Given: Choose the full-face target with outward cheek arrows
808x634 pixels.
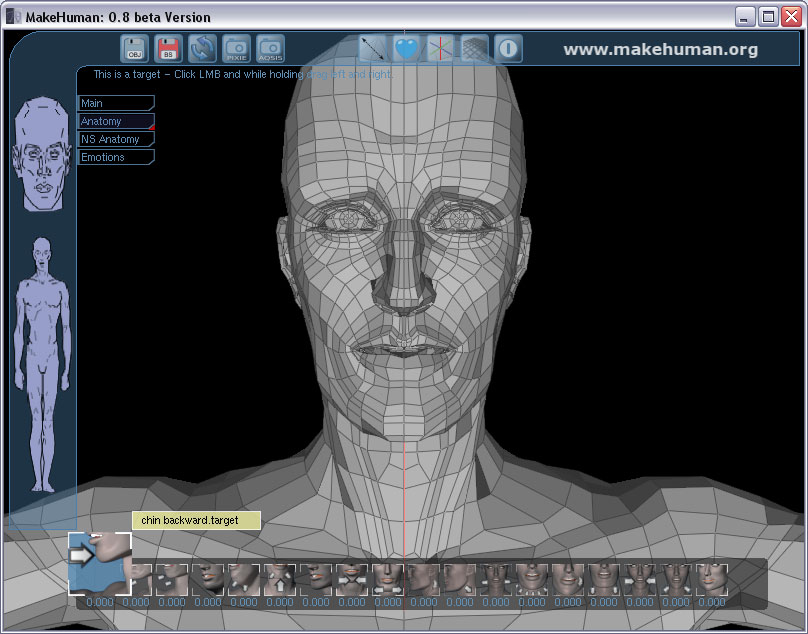Looking at the screenshot, I should 496,579.
